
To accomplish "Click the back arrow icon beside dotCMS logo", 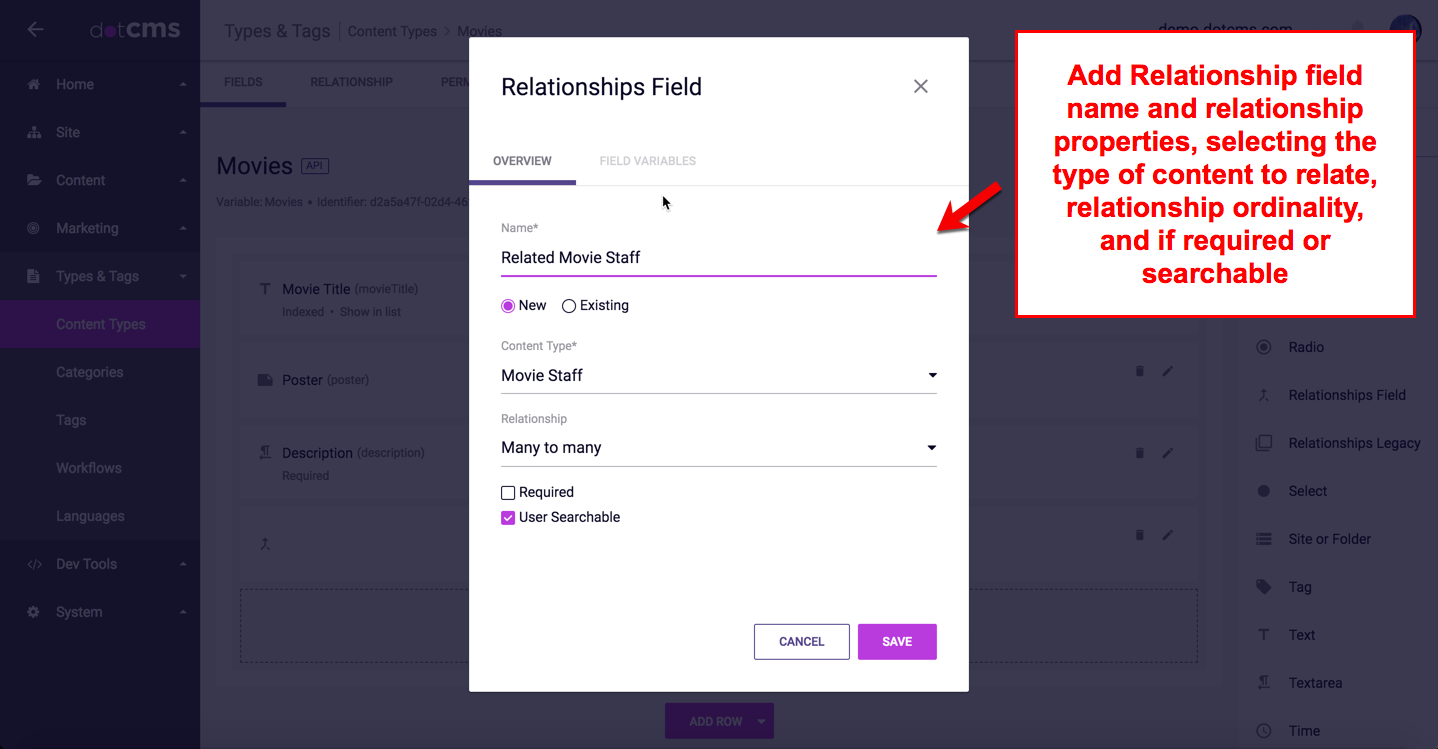I will point(35,29).
